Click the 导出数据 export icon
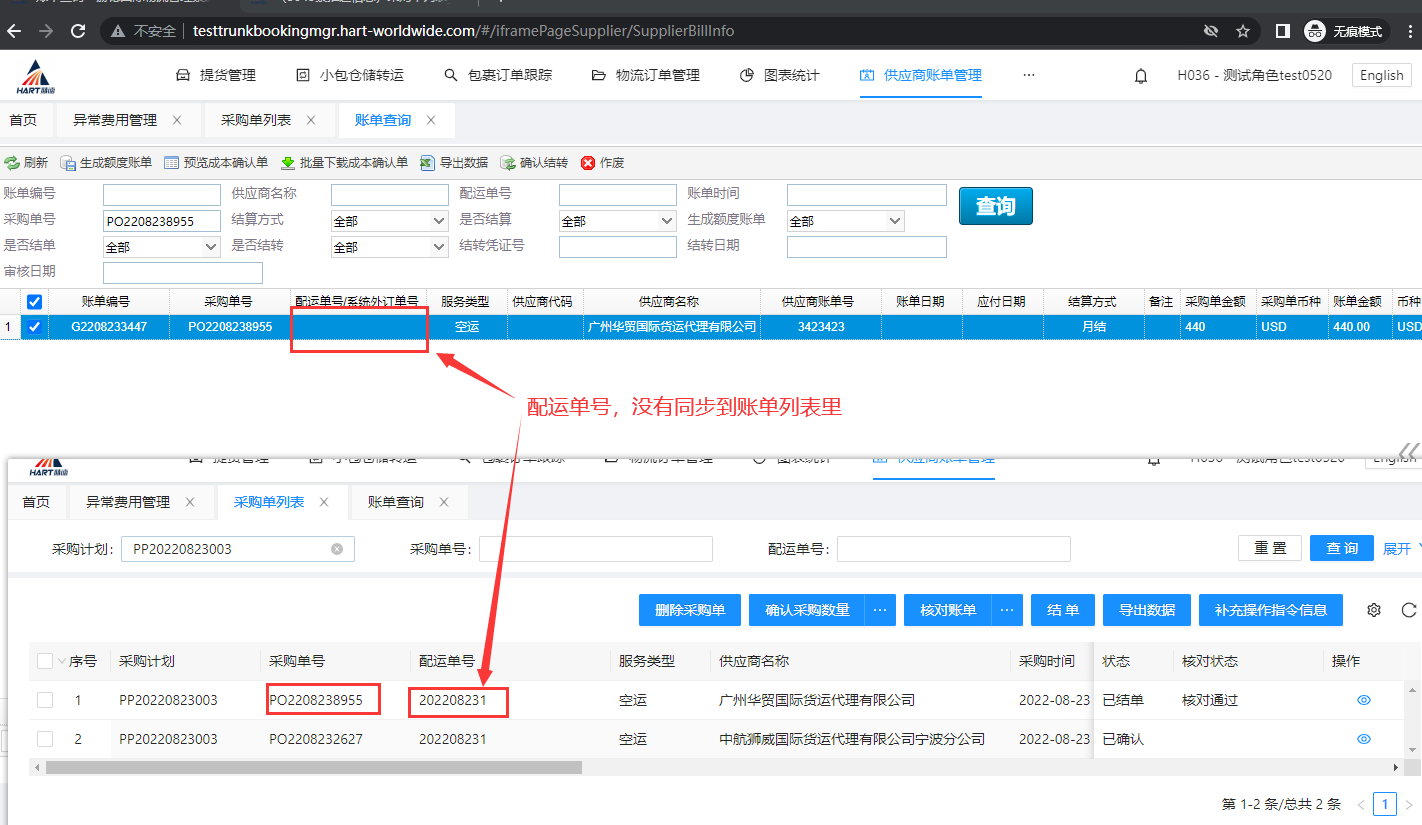Image resolution: width=1422 pixels, height=825 pixels. tap(428, 163)
